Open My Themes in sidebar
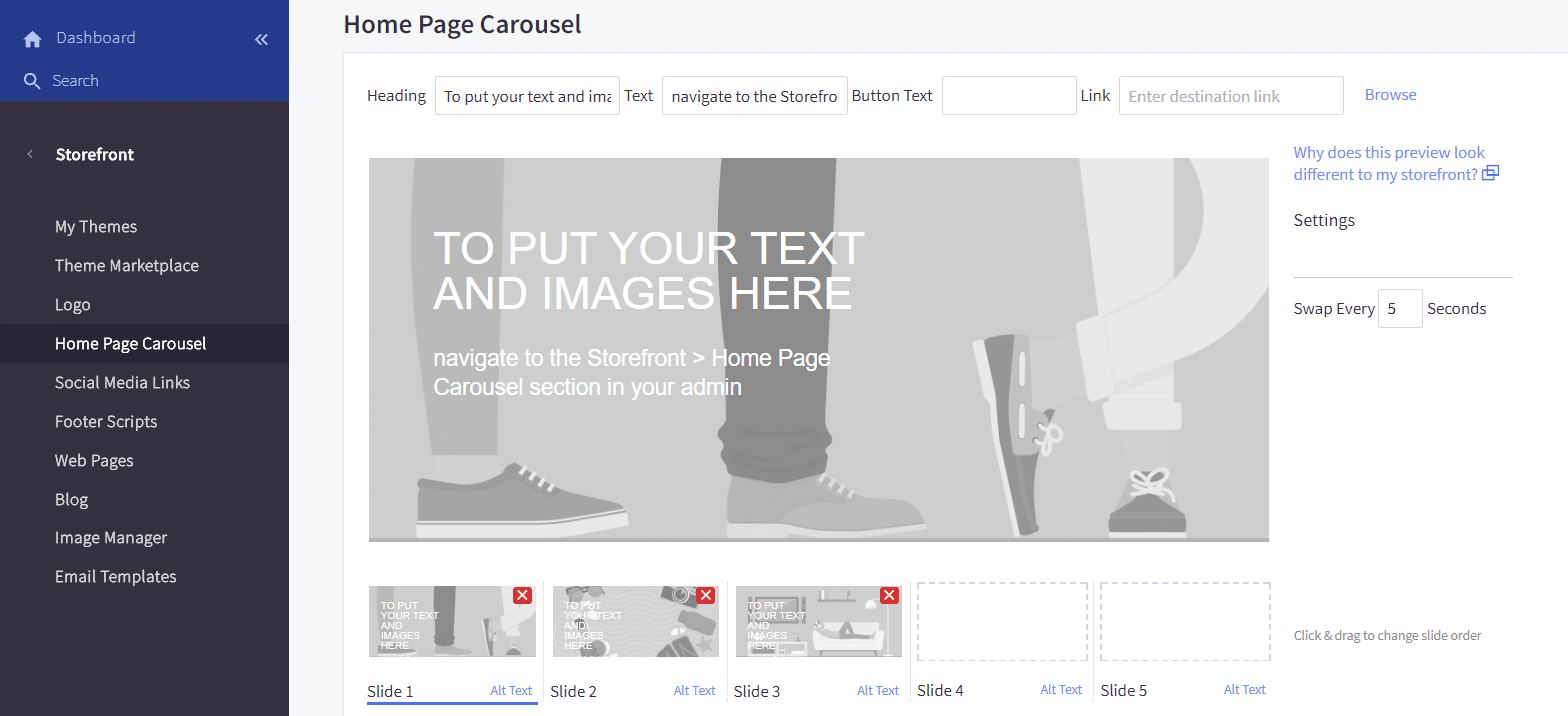 (x=96, y=227)
